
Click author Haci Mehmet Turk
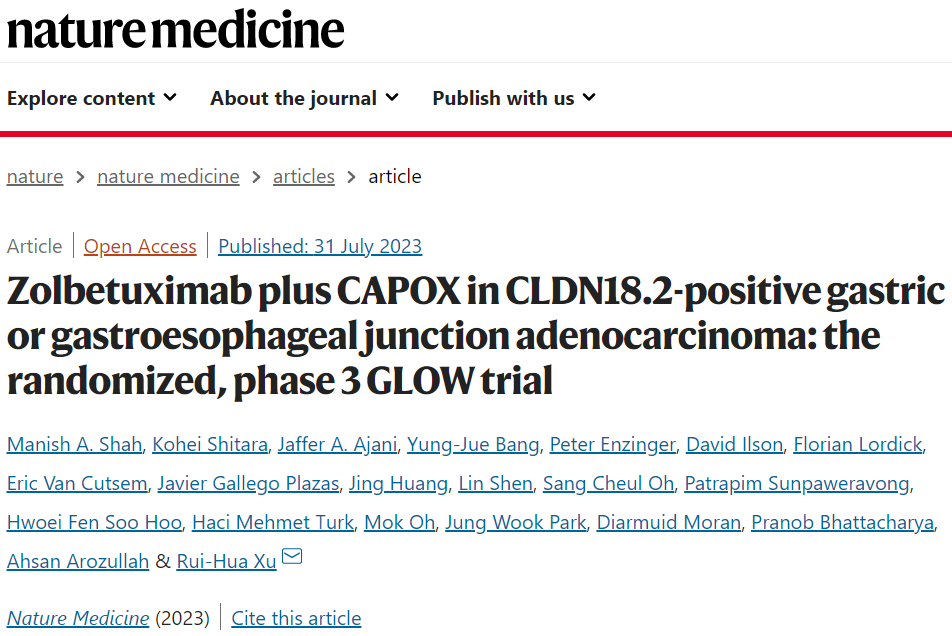tap(273, 522)
